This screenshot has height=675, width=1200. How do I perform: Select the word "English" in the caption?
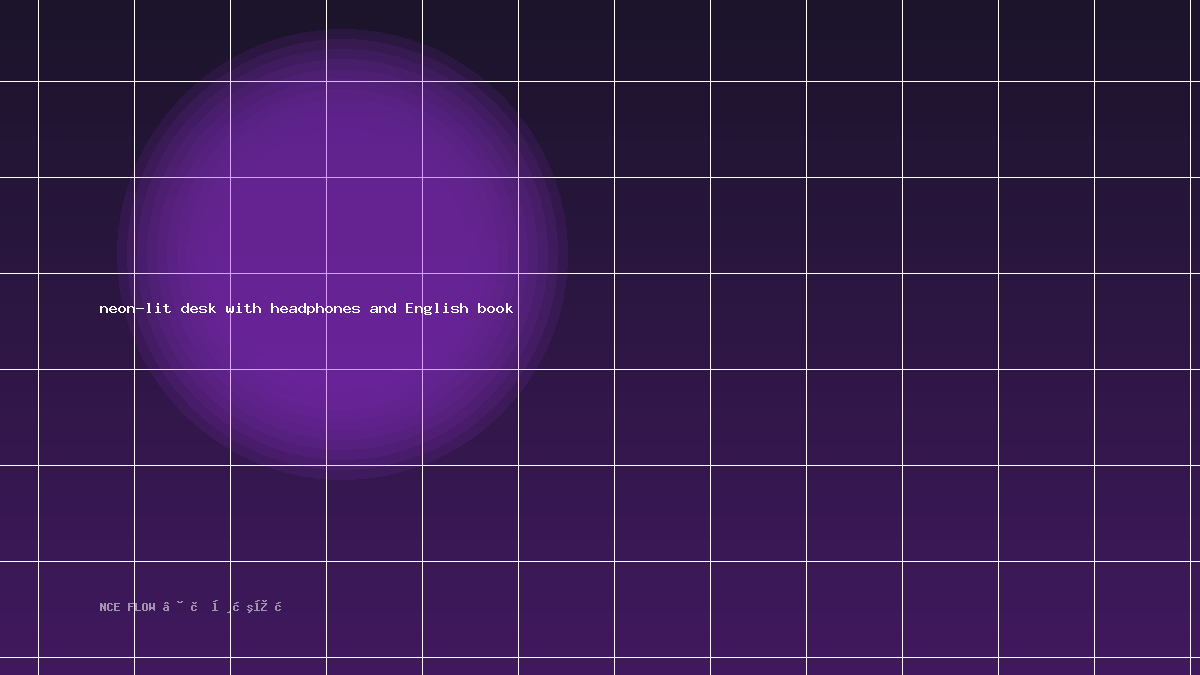[436, 309]
